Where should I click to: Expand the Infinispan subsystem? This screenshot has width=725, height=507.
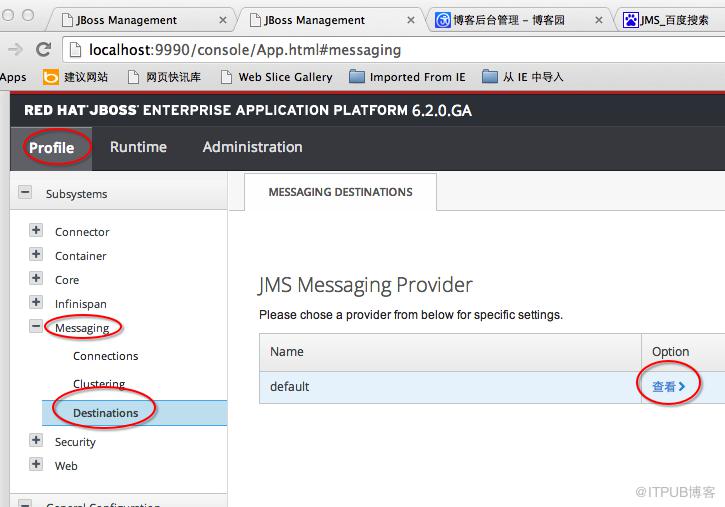click(x=36, y=302)
